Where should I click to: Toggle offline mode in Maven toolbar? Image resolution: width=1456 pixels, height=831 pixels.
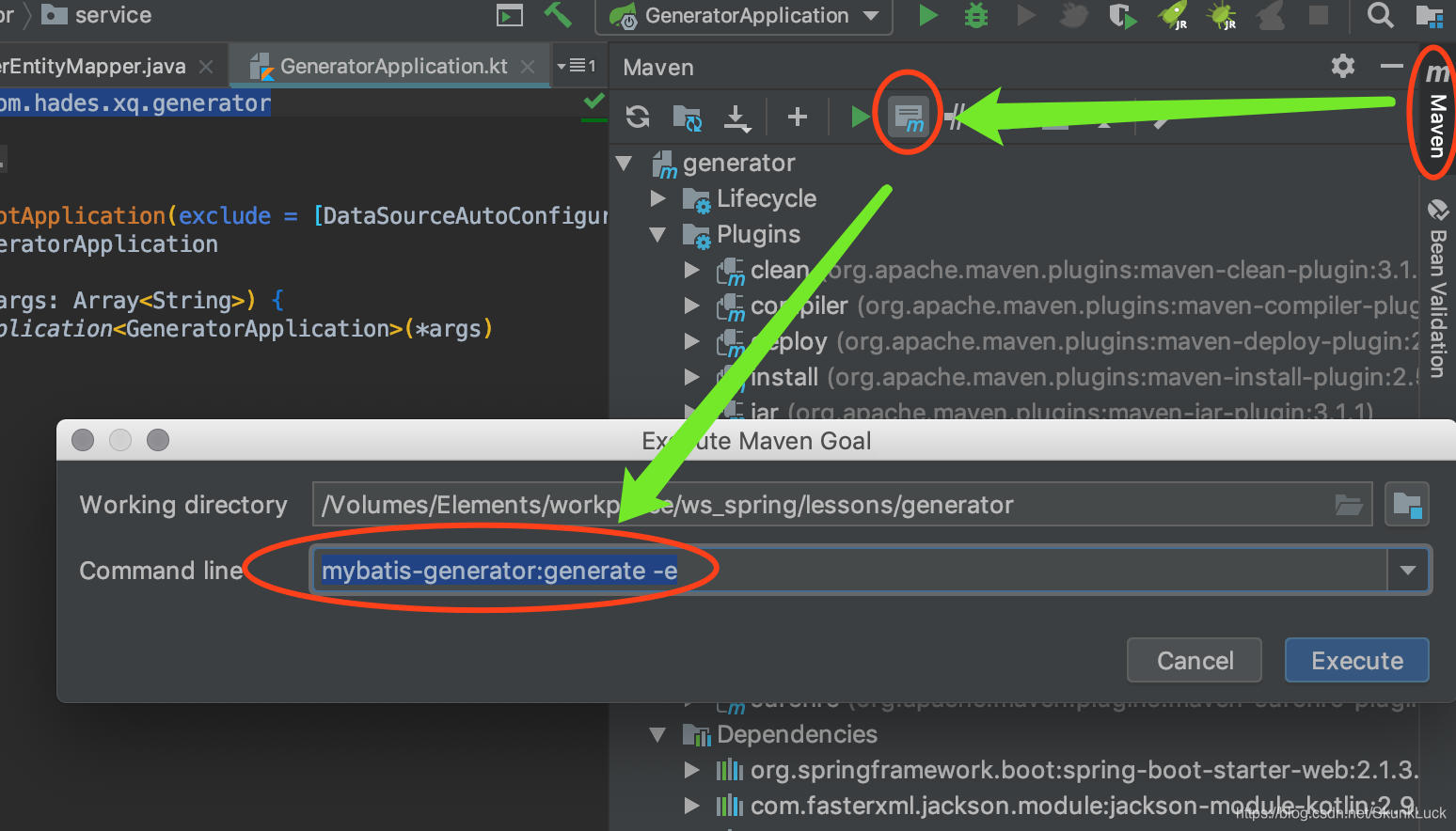pos(956,117)
